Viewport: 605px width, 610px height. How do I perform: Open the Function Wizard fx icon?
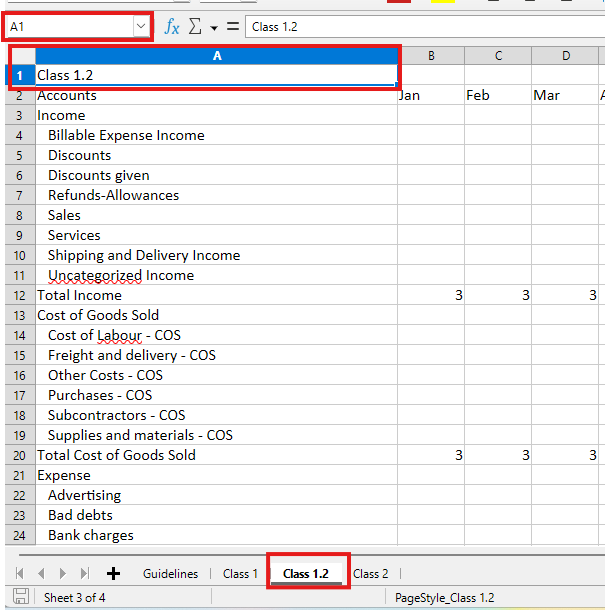click(x=172, y=27)
